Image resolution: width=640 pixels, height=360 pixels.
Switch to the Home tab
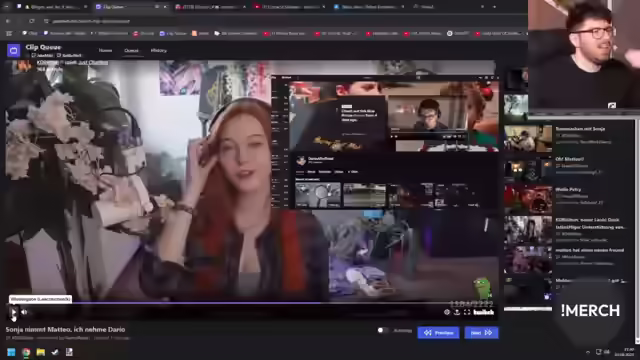(x=105, y=51)
